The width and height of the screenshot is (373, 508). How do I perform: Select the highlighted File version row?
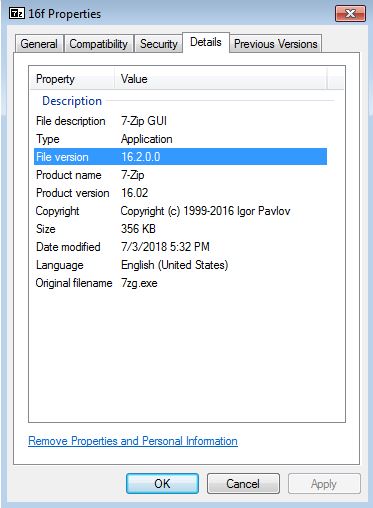click(x=180, y=157)
